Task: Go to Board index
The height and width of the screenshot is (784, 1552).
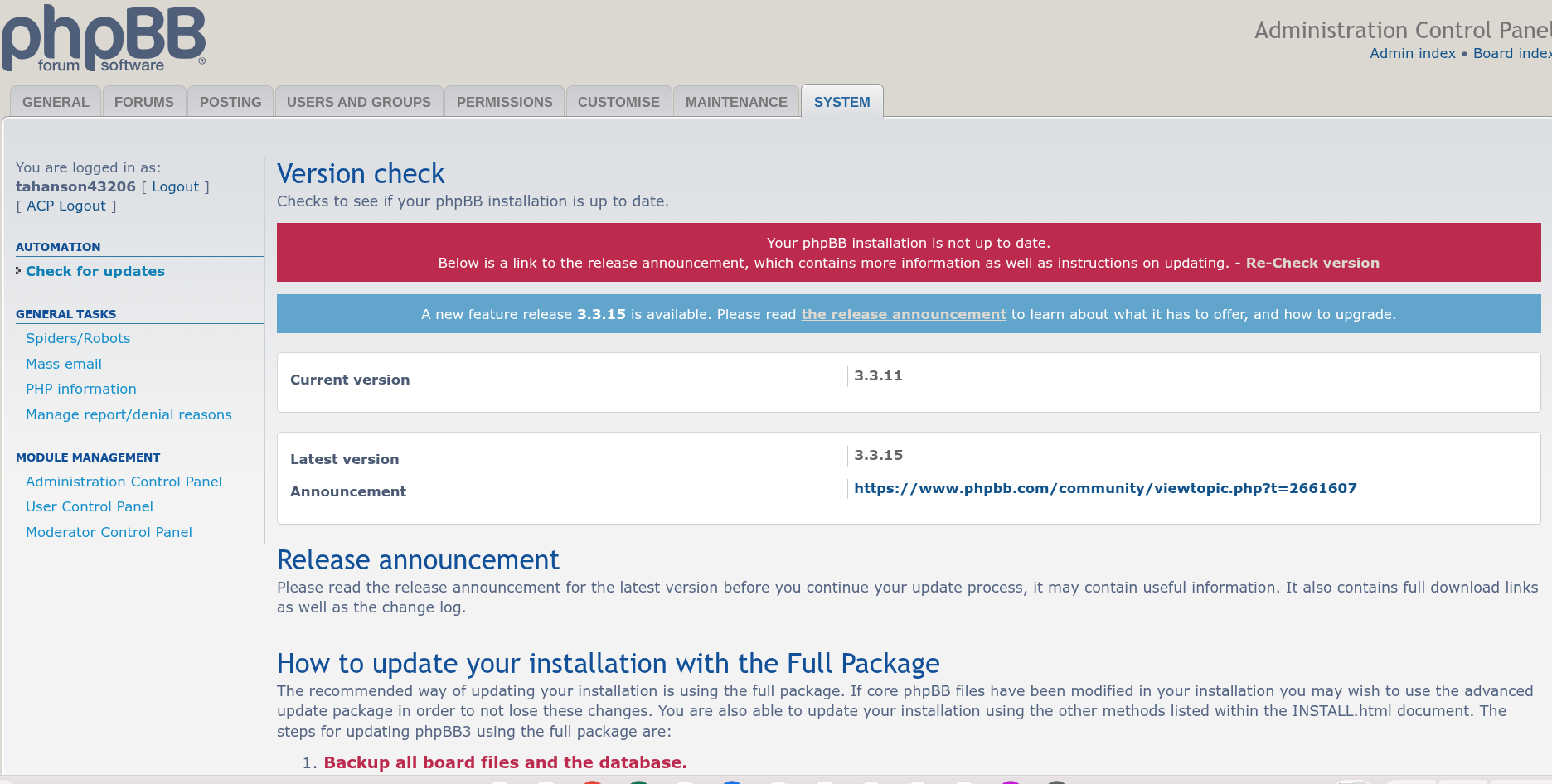Action: (x=1511, y=53)
